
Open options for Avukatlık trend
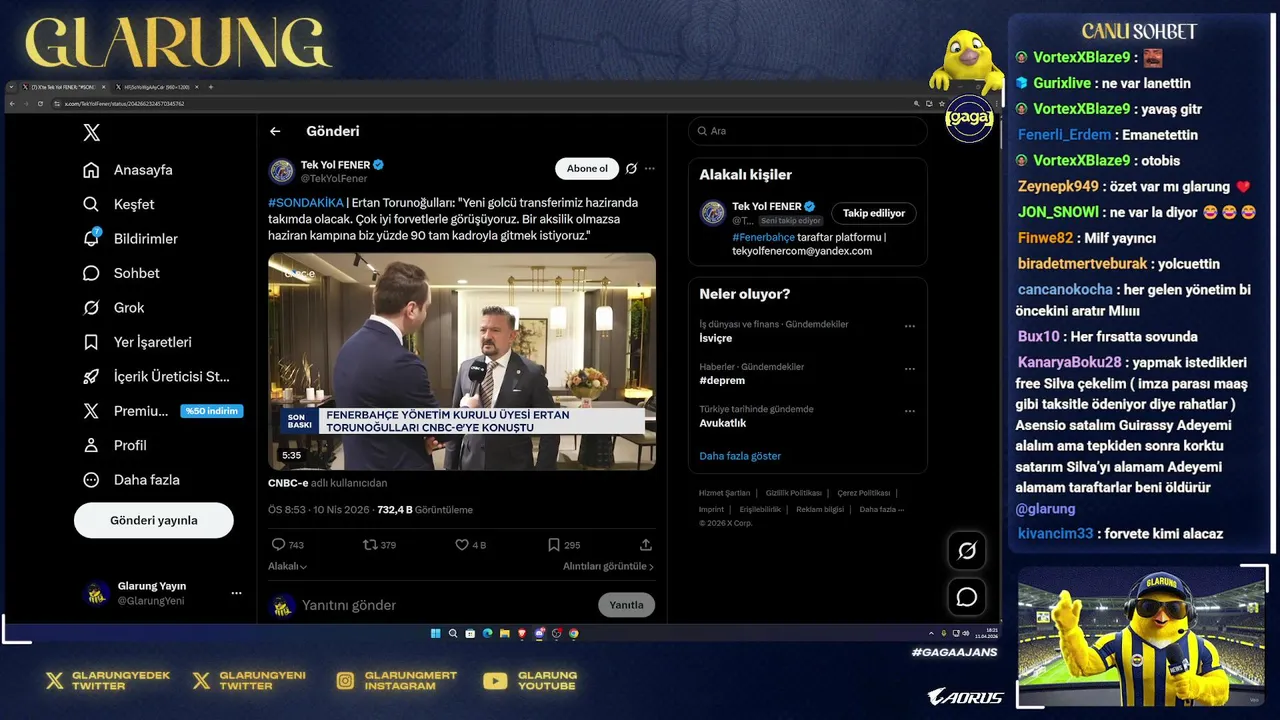pyautogui.click(x=910, y=411)
